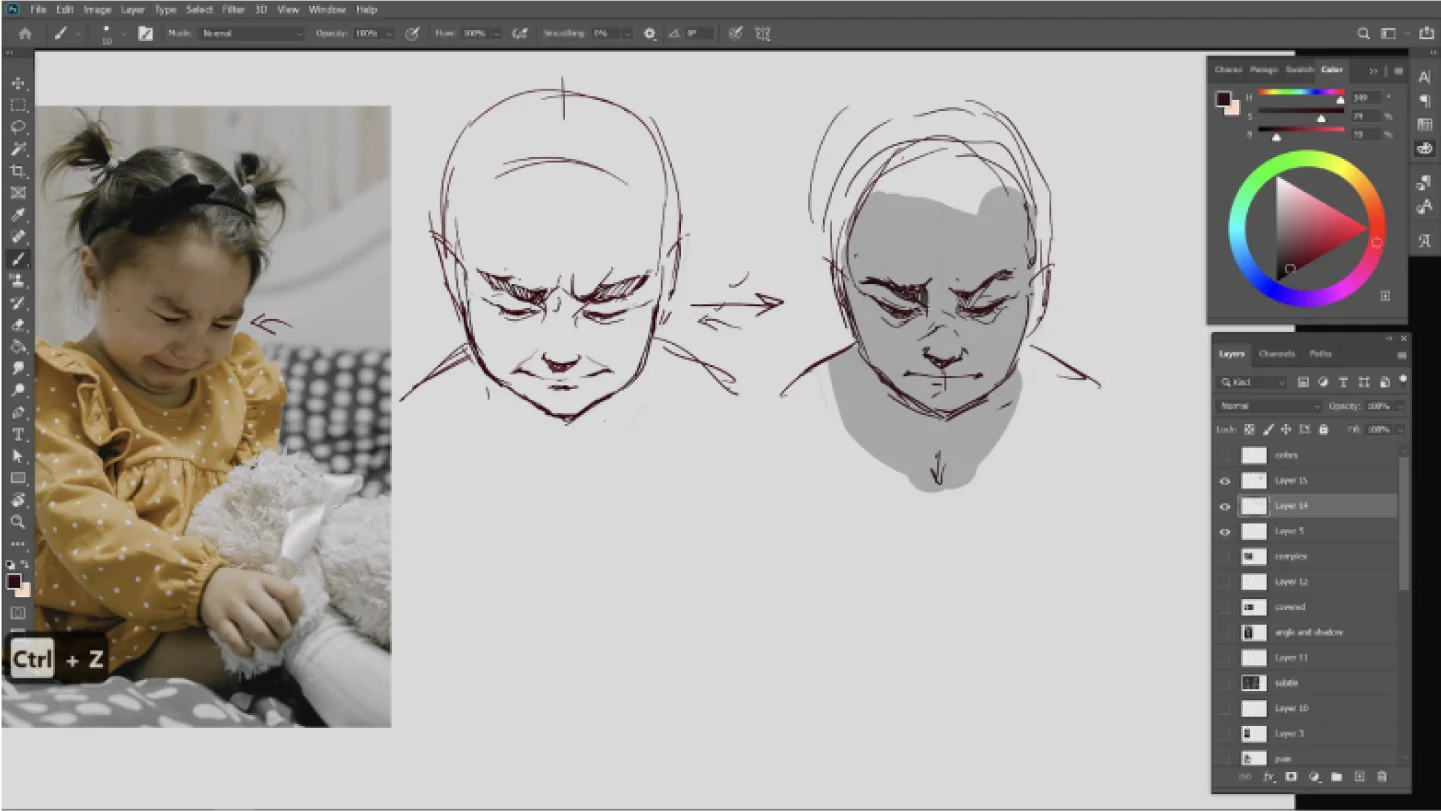Switch to the Swatches tab
This screenshot has width=1441, height=811.
point(1299,70)
